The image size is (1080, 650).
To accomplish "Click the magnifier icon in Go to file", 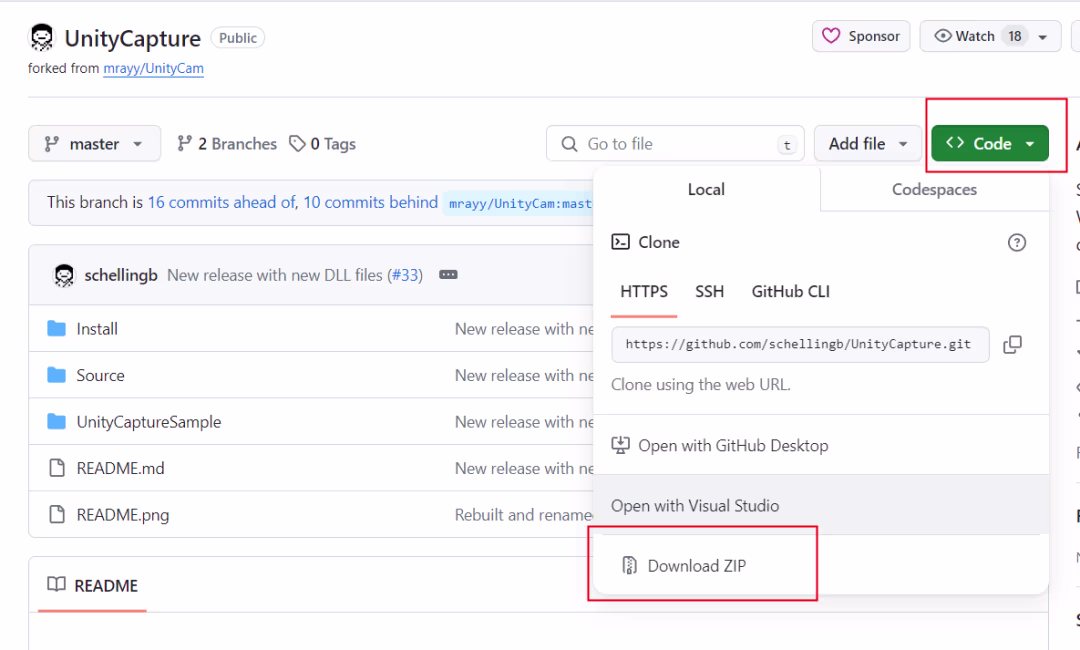I will click(569, 144).
